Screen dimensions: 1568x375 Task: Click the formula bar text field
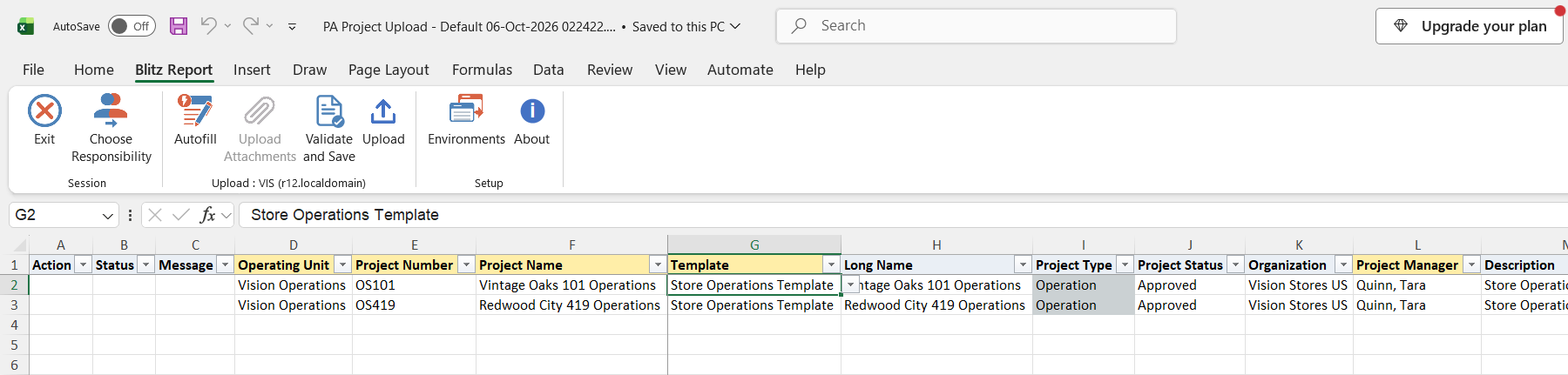pyautogui.click(x=902, y=215)
